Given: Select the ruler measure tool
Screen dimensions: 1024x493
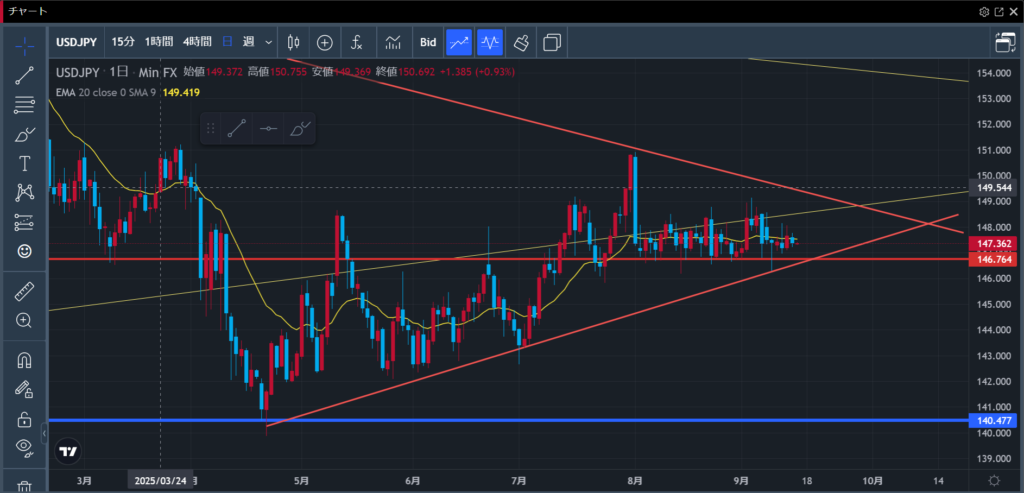Looking at the screenshot, I should coord(24,291).
